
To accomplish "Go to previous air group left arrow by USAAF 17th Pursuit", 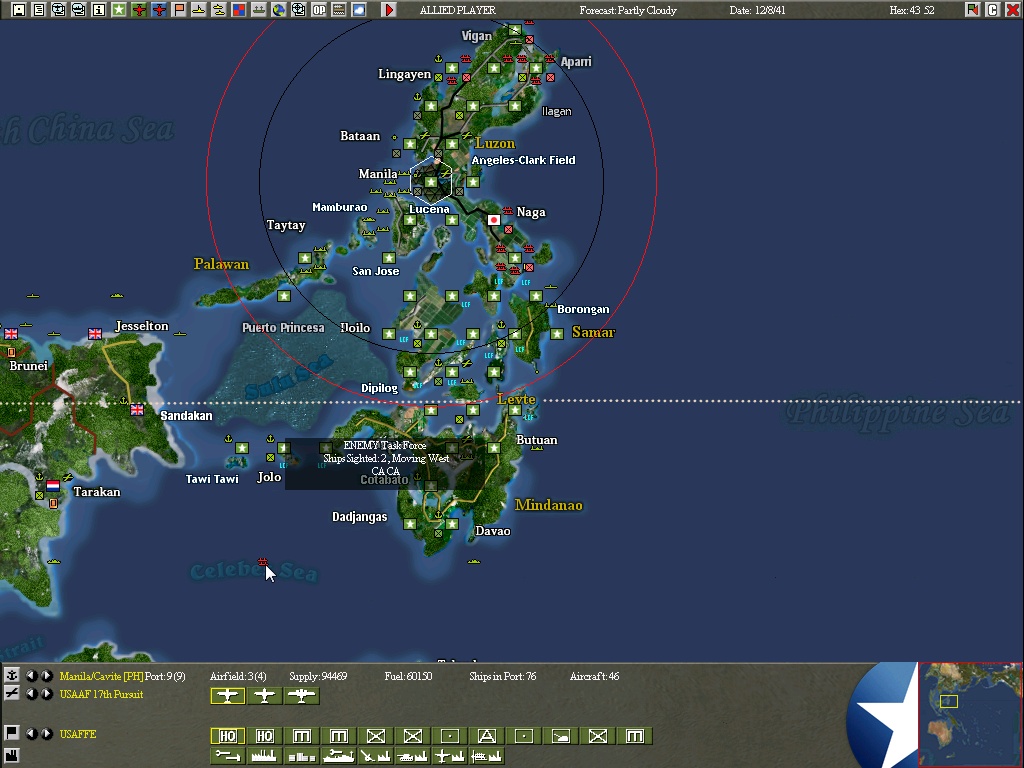I will pyautogui.click(x=31, y=694).
